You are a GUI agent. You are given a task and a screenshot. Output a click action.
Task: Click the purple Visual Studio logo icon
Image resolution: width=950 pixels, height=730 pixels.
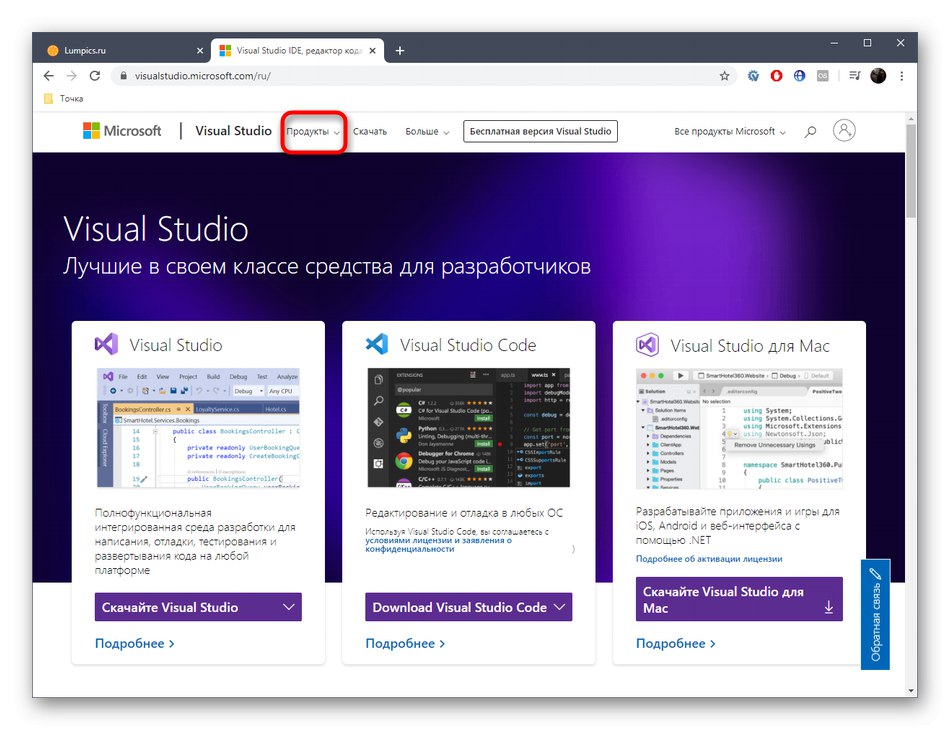[x=106, y=344]
